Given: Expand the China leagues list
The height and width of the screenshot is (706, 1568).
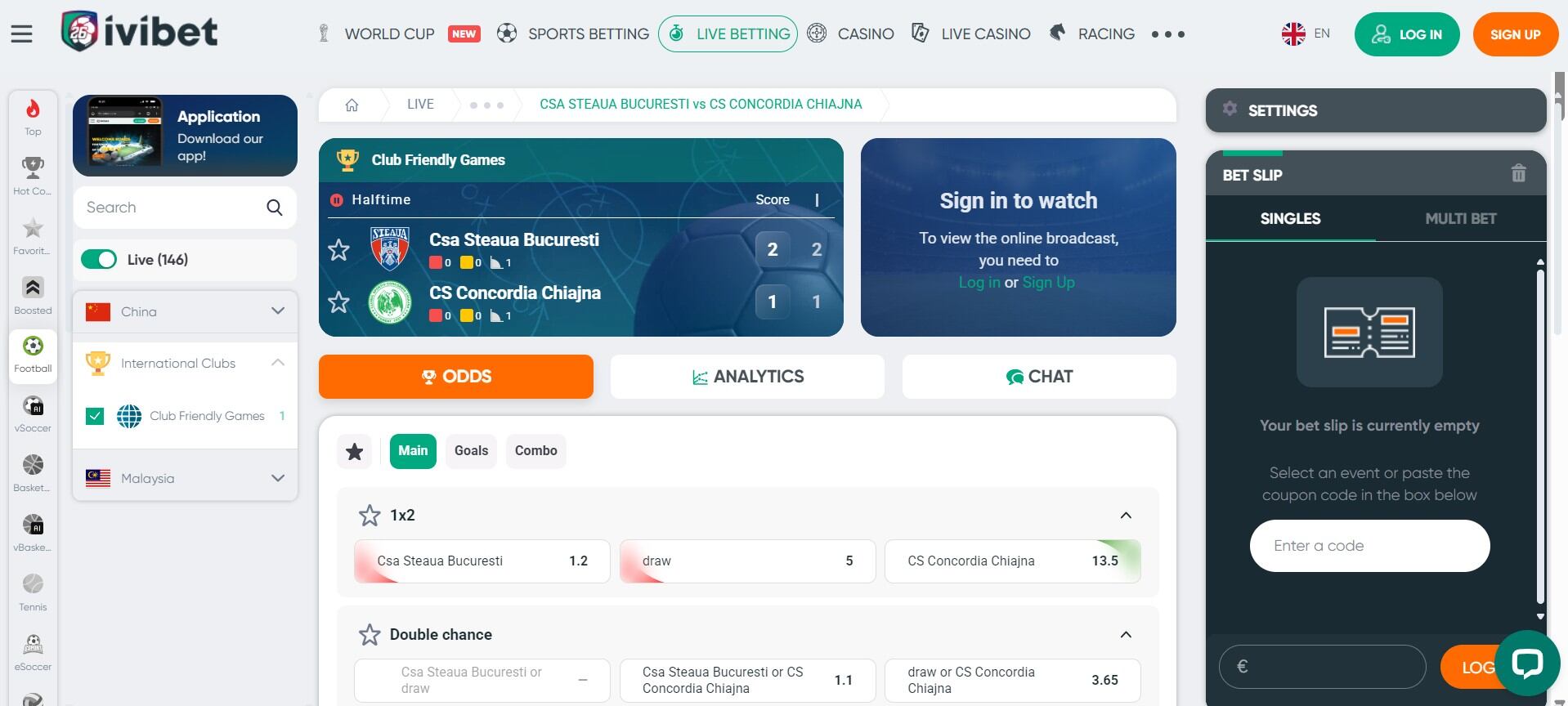Looking at the screenshot, I should 278,311.
